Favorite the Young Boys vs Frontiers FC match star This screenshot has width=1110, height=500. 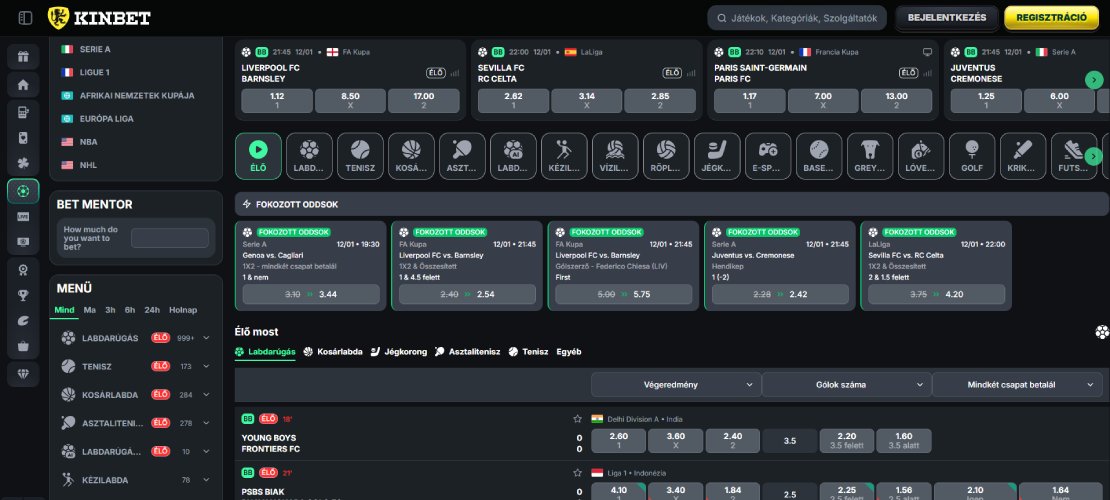577,419
